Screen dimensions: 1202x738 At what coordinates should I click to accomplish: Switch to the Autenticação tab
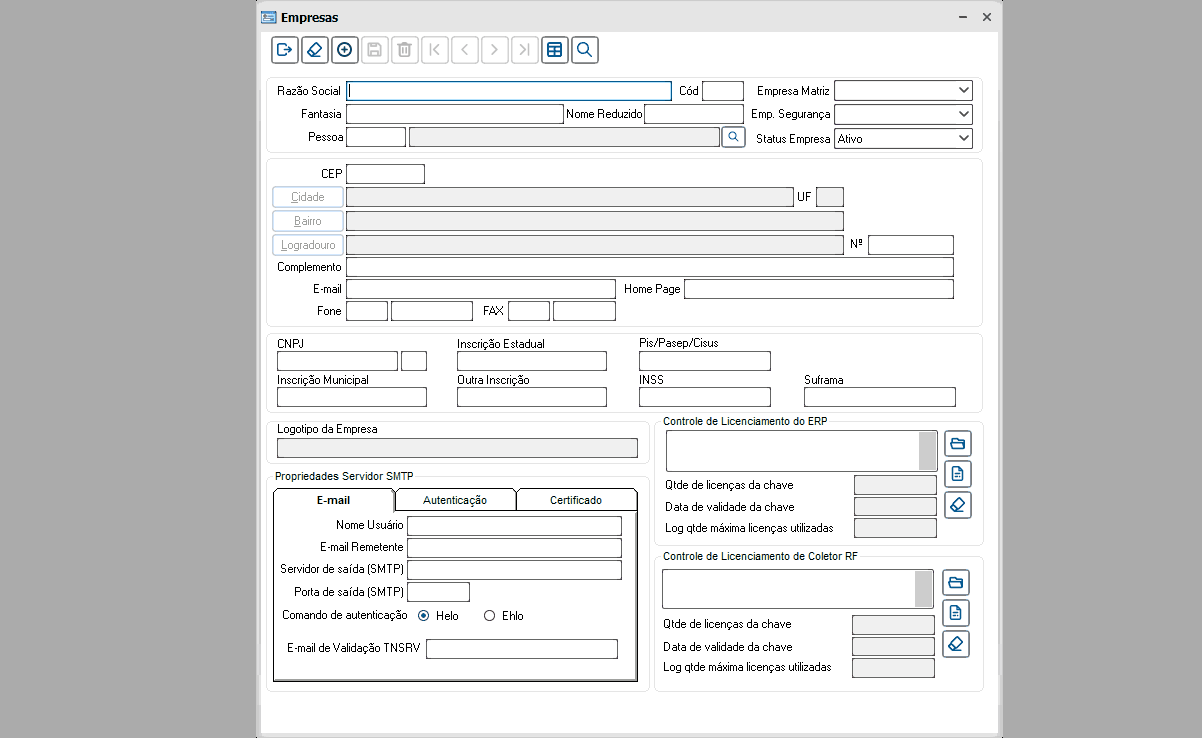click(455, 500)
